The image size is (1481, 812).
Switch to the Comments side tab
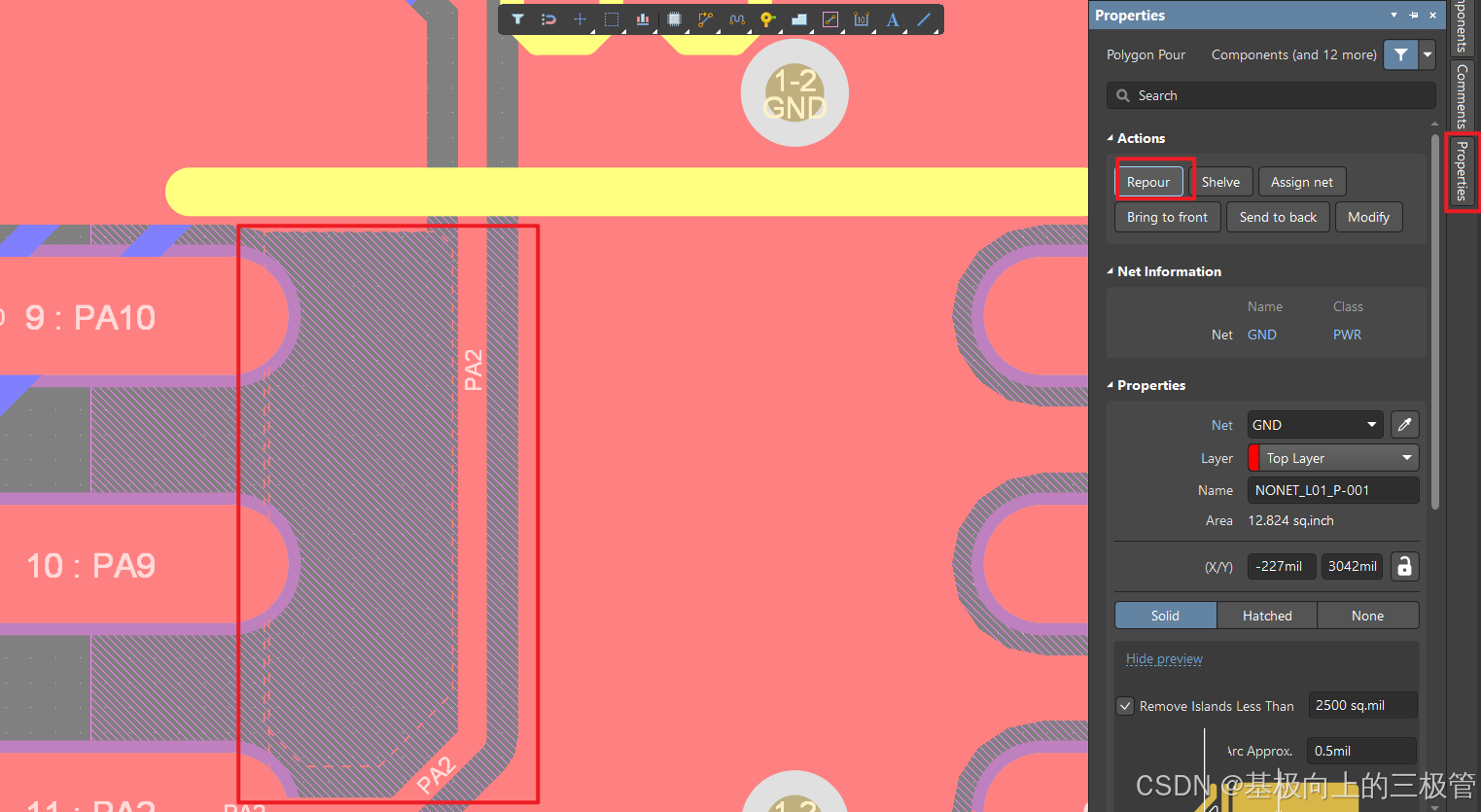coord(1462,95)
